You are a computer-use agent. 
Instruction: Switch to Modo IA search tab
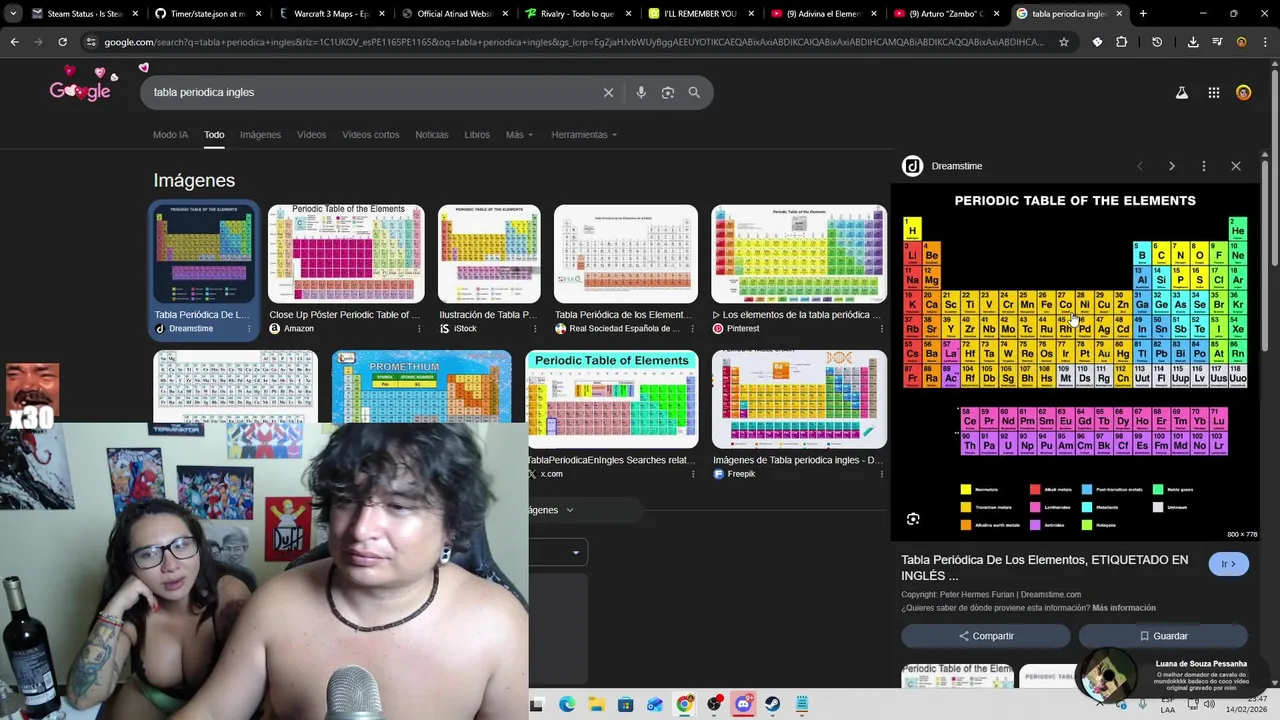click(170, 135)
